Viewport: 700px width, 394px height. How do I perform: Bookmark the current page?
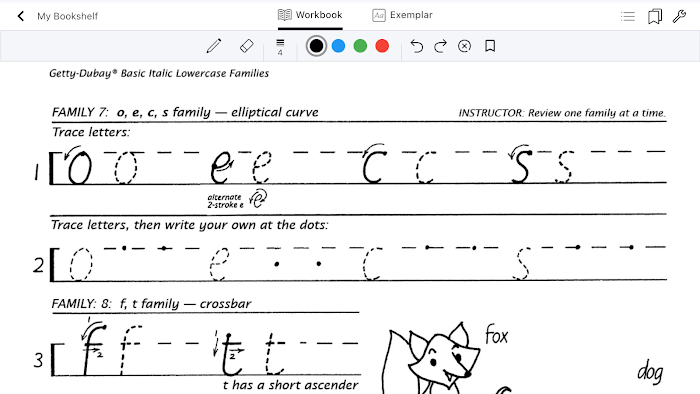490,46
